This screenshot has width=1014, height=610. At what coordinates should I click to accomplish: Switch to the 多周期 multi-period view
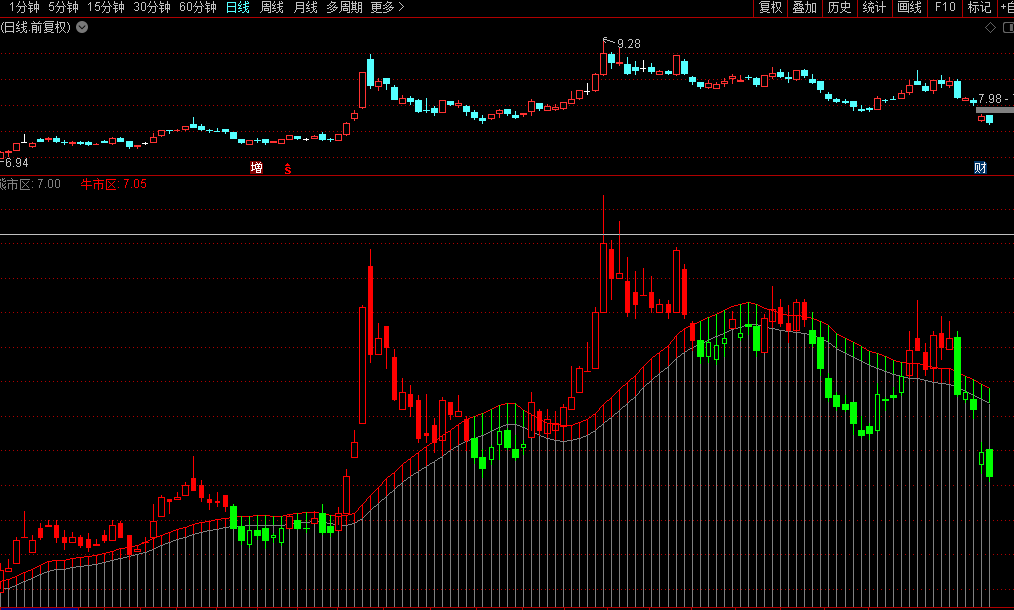click(344, 8)
